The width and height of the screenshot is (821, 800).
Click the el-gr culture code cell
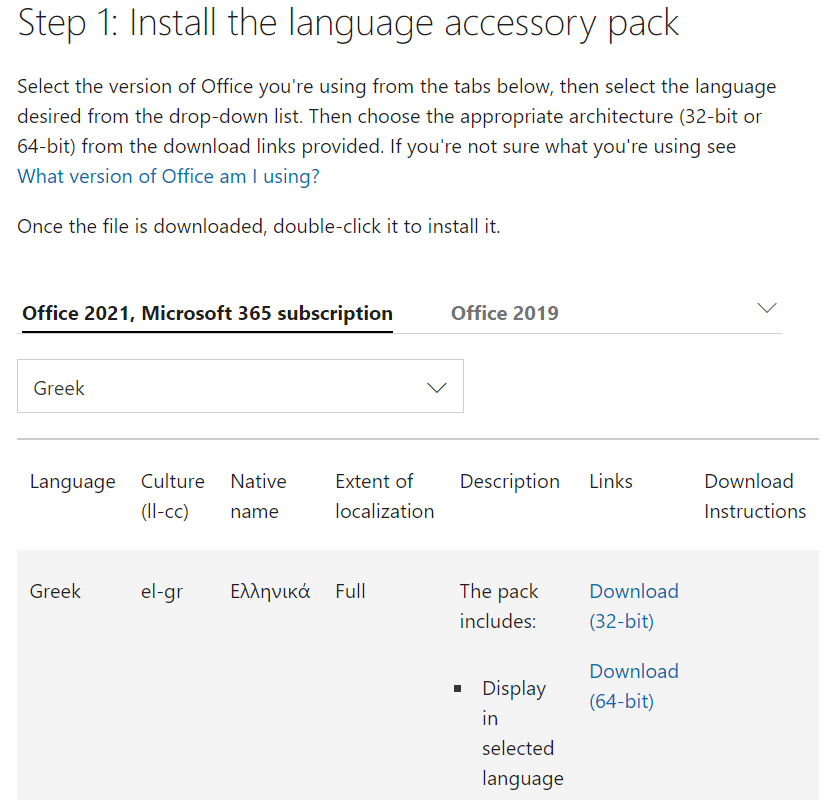pyautogui.click(x=161, y=591)
